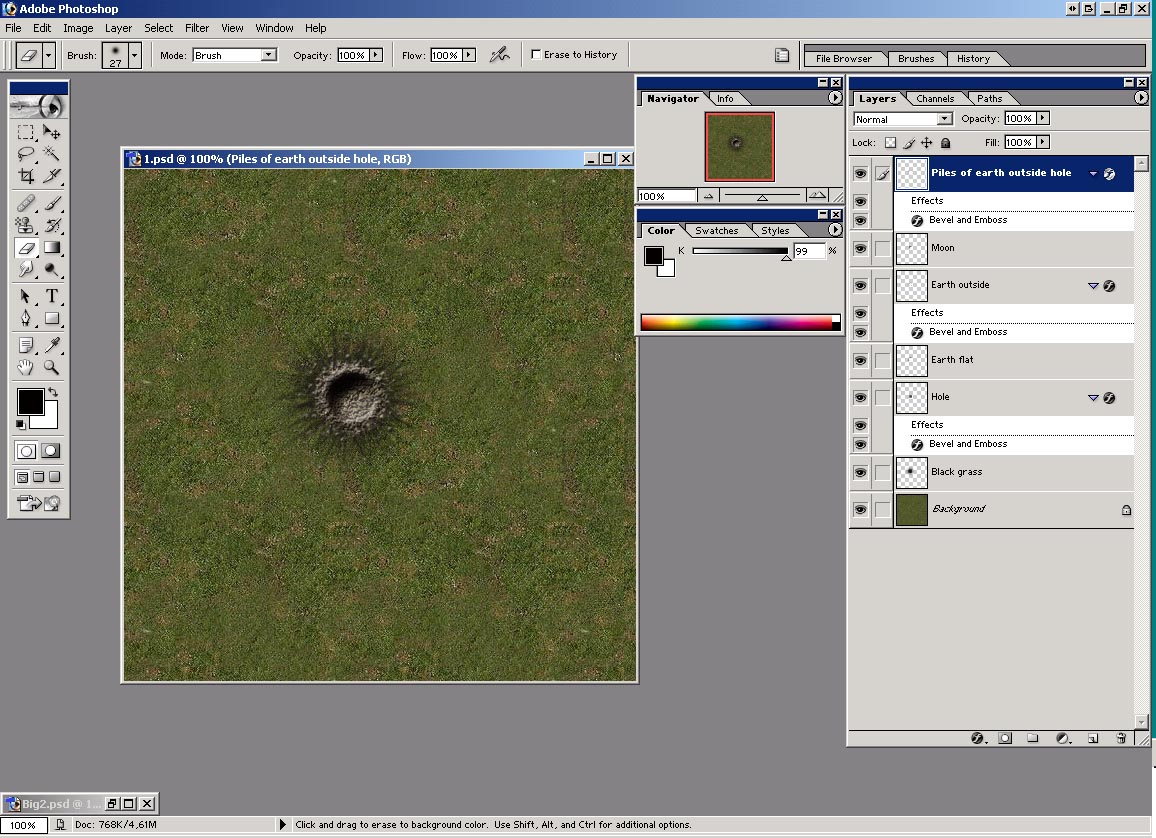Toggle visibility of the Background layer
Image resolution: width=1156 pixels, height=838 pixels.
860,509
